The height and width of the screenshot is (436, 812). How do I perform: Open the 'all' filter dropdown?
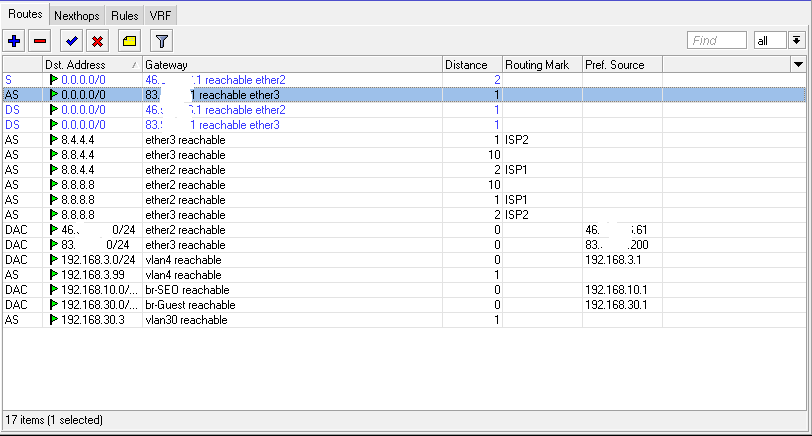(771, 41)
